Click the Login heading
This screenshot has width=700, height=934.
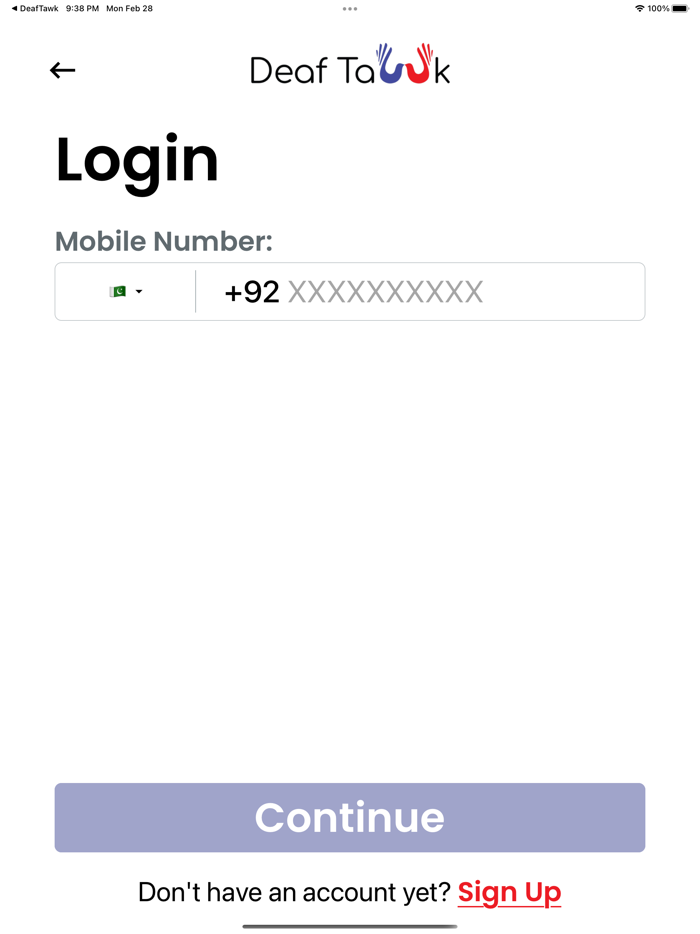(137, 162)
